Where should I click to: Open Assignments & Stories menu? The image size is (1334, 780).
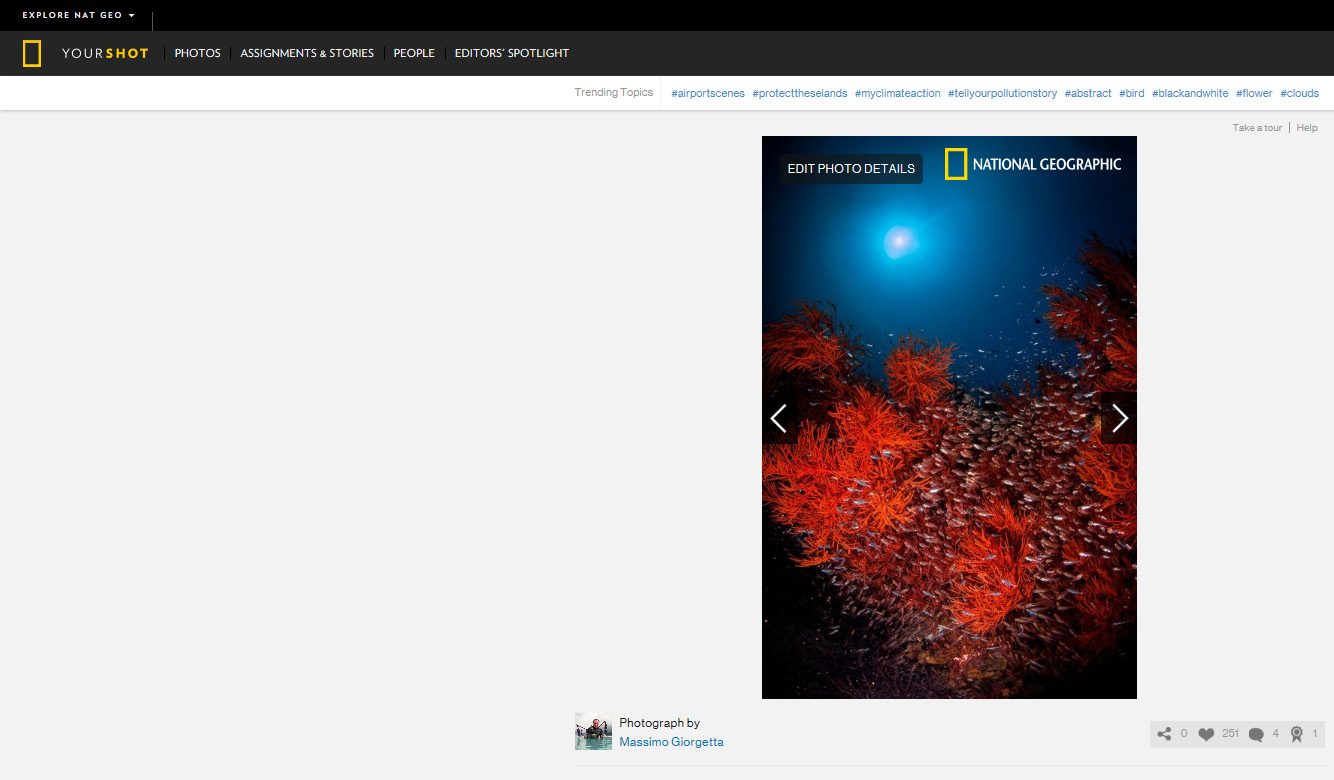pyautogui.click(x=307, y=54)
